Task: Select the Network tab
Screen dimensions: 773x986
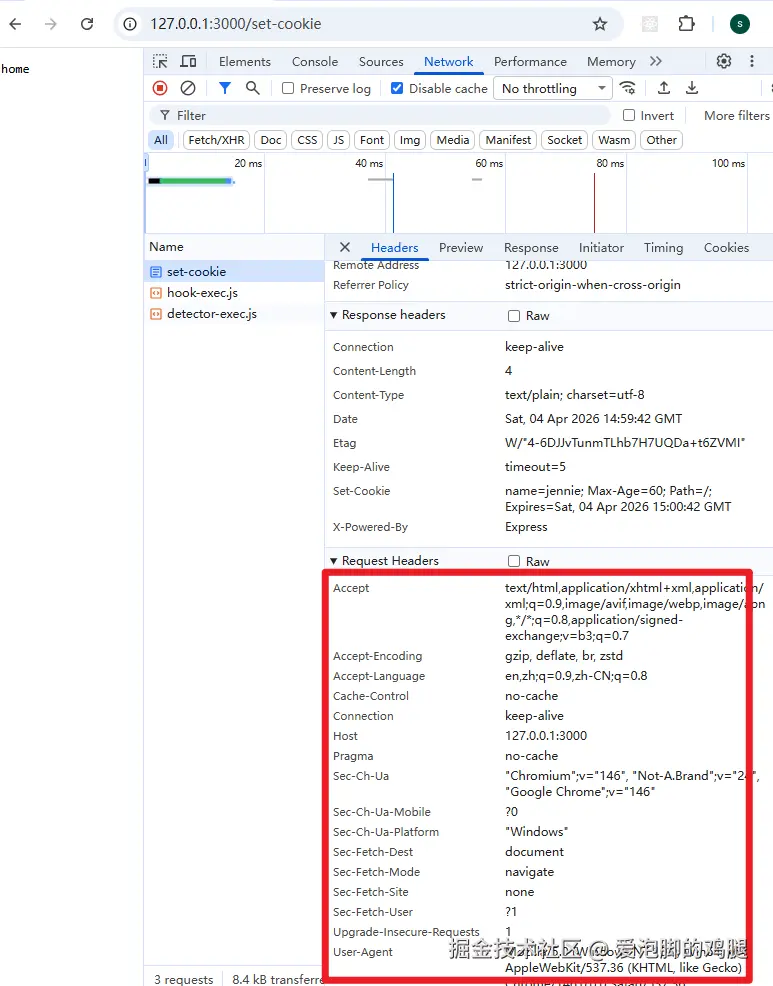Action: point(448,62)
